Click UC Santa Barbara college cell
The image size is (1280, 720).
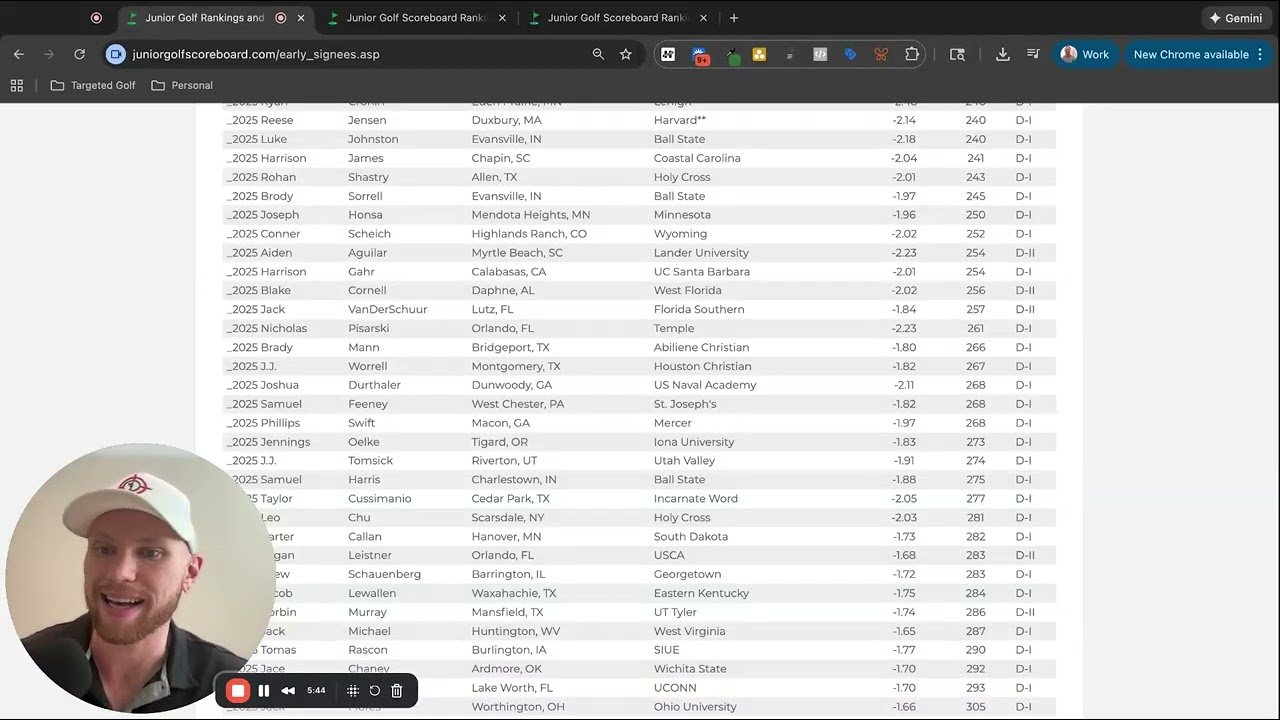[x=701, y=272]
